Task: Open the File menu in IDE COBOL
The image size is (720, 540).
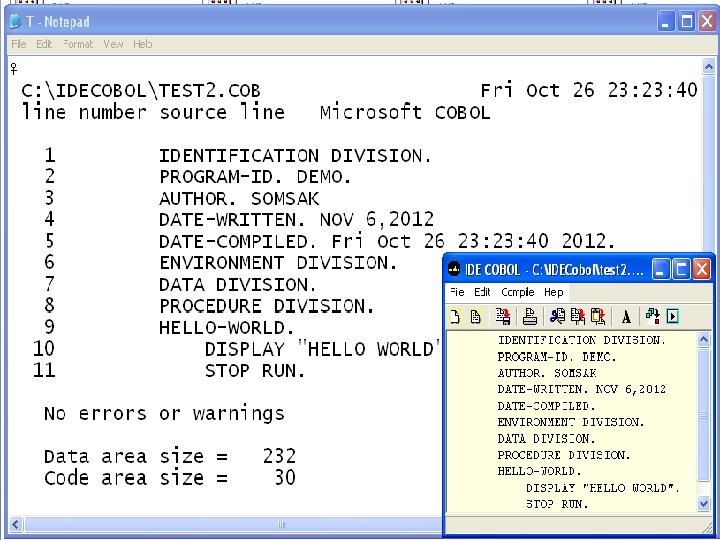Action: pos(457,292)
